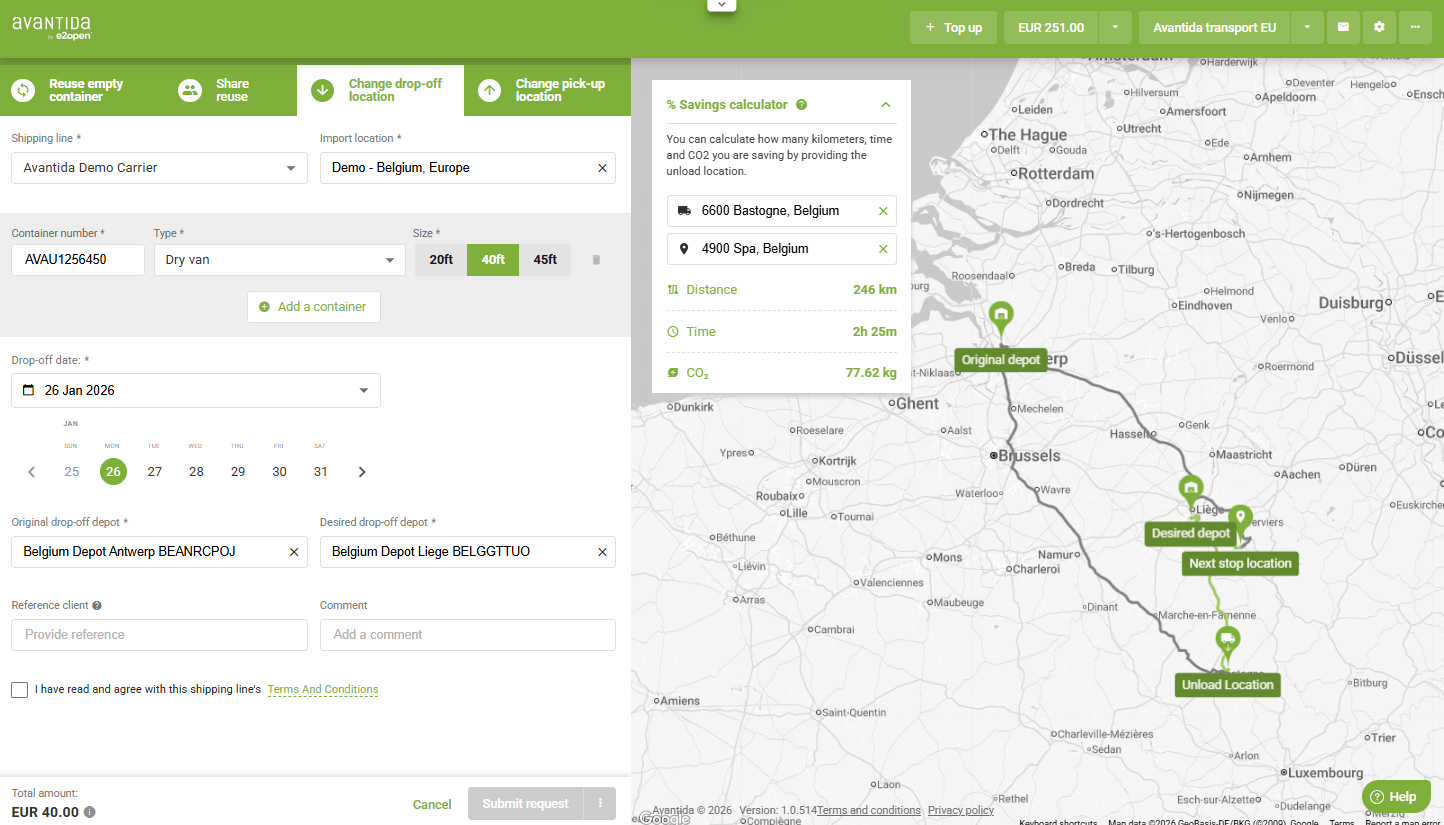Viewport: 1444px width, 825px height.
Task: Open footer Terms and conditions link
Action: tap(869, 810)
